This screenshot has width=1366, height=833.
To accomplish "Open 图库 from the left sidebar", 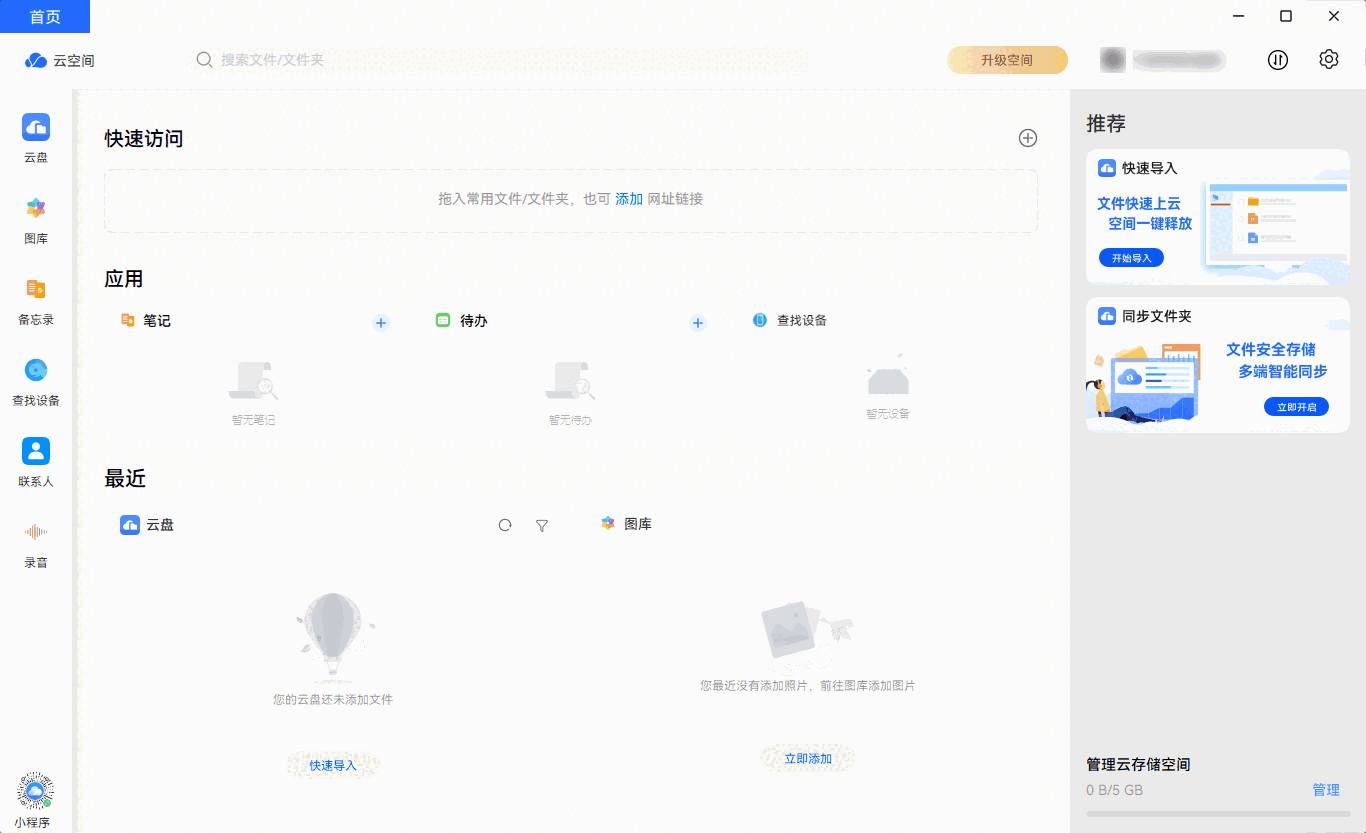I will point(36,218).
